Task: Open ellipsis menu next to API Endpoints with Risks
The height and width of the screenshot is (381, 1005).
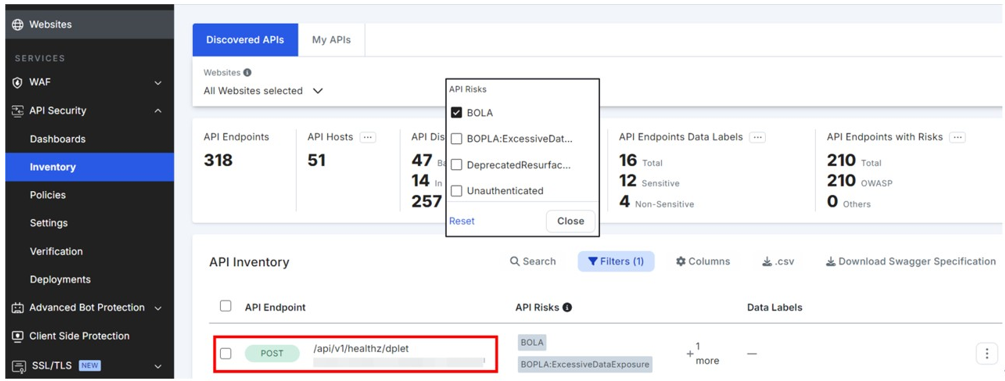Action: (x=958, y=137)
